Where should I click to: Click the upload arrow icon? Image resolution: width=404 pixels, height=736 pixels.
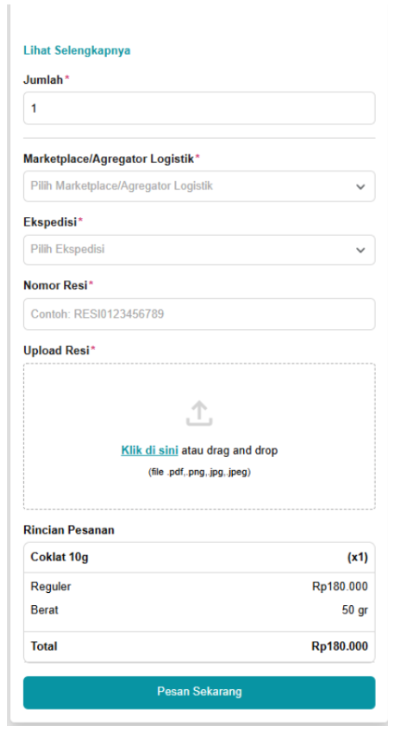[x=199, y=414]
